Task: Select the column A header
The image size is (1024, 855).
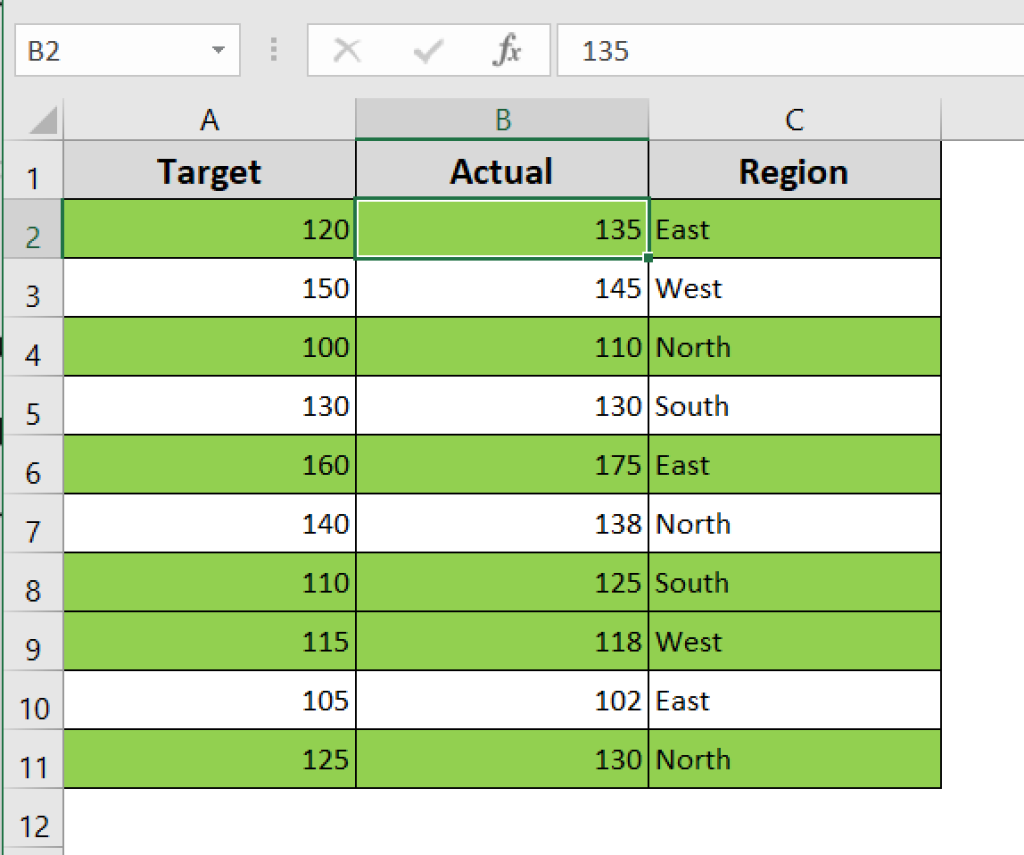Action: coord(209,118)
